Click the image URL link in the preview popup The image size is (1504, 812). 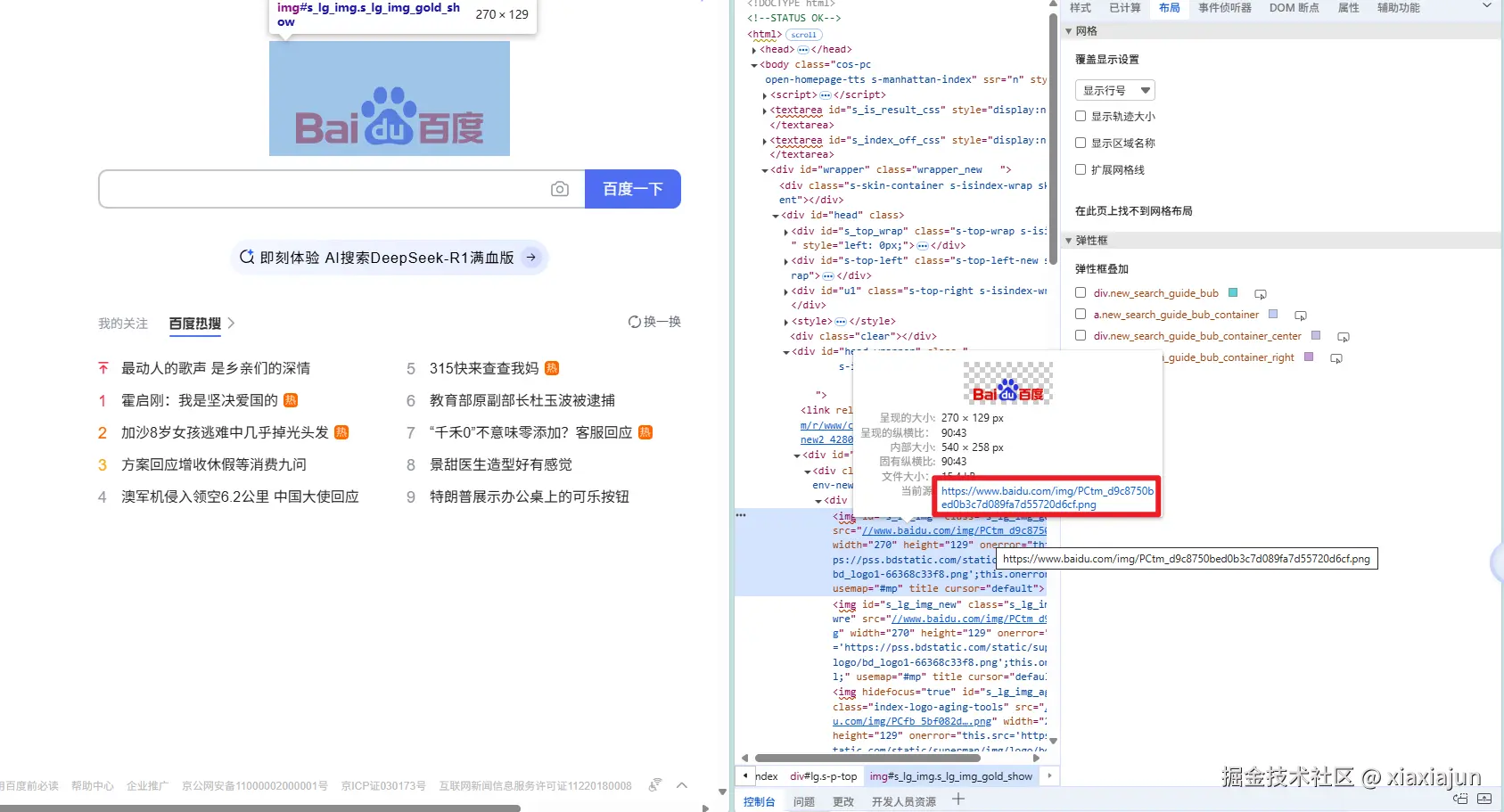point(1048,497)
